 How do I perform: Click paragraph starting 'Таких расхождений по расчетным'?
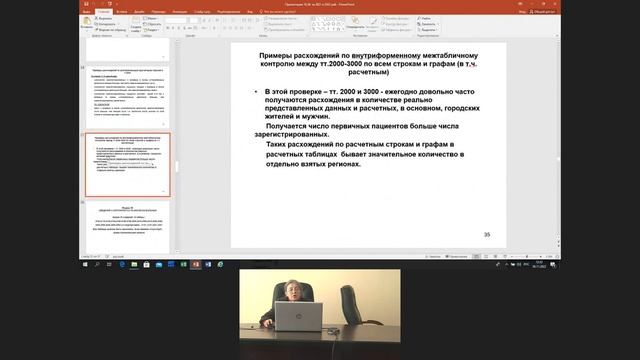click(364, 154)
